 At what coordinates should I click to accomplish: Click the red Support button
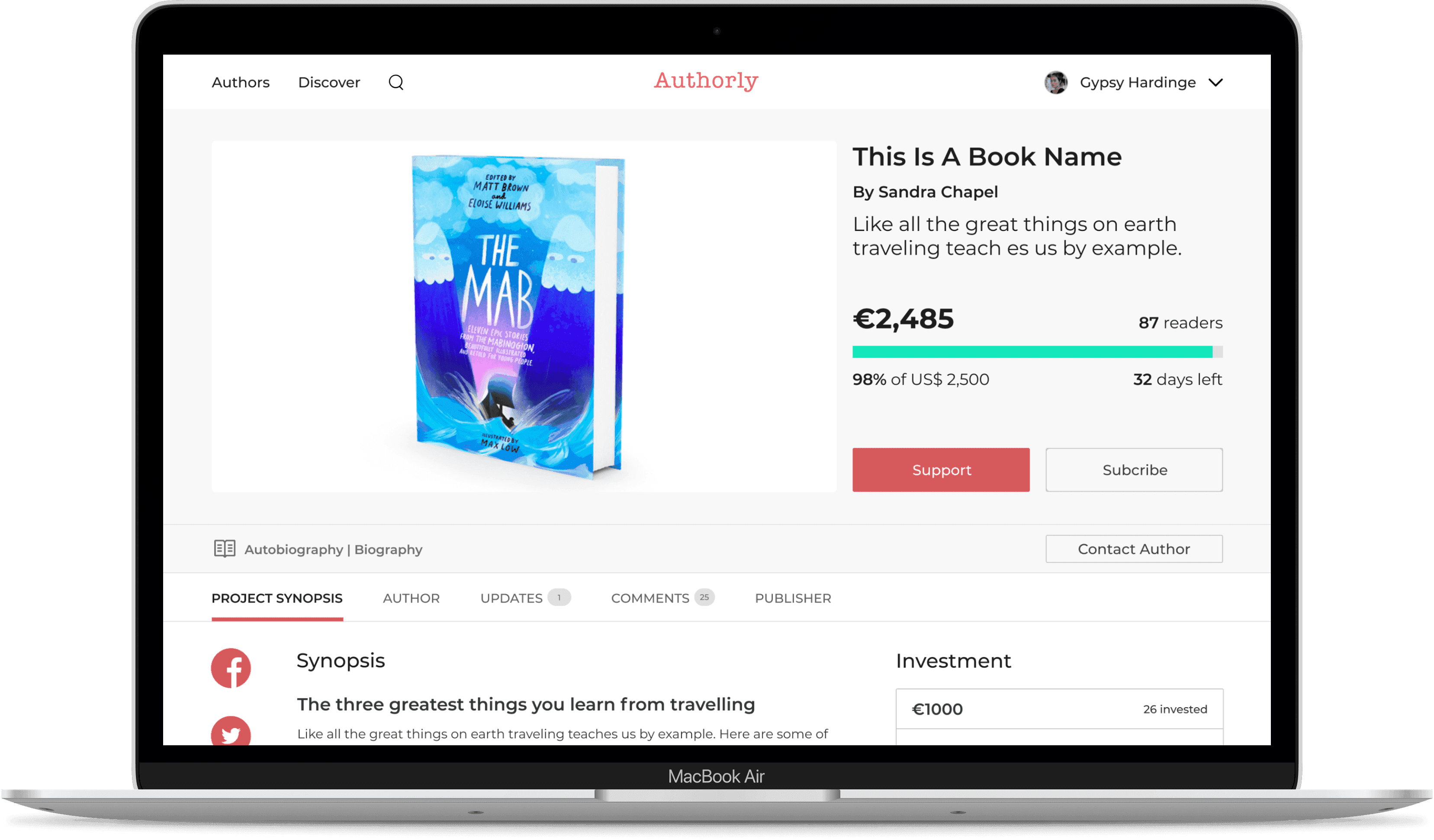(941, 470)
